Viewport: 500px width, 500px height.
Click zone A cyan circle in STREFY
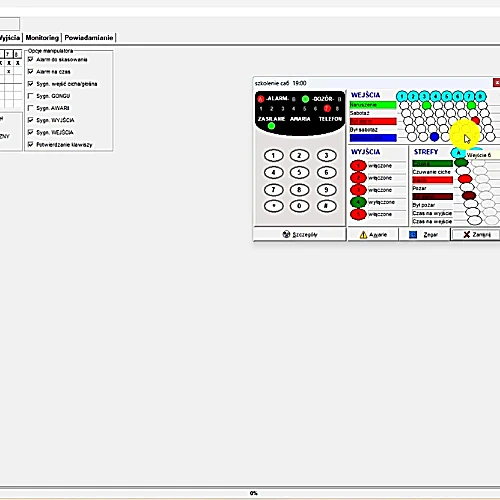(458, 153)
